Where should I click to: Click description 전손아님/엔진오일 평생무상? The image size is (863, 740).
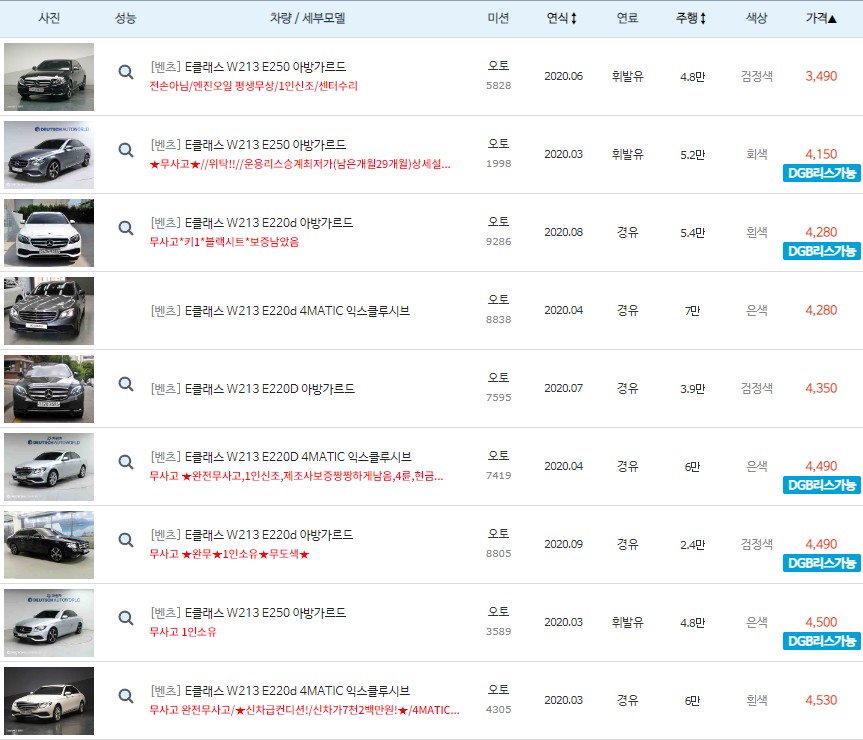click(x=254, y=86)
